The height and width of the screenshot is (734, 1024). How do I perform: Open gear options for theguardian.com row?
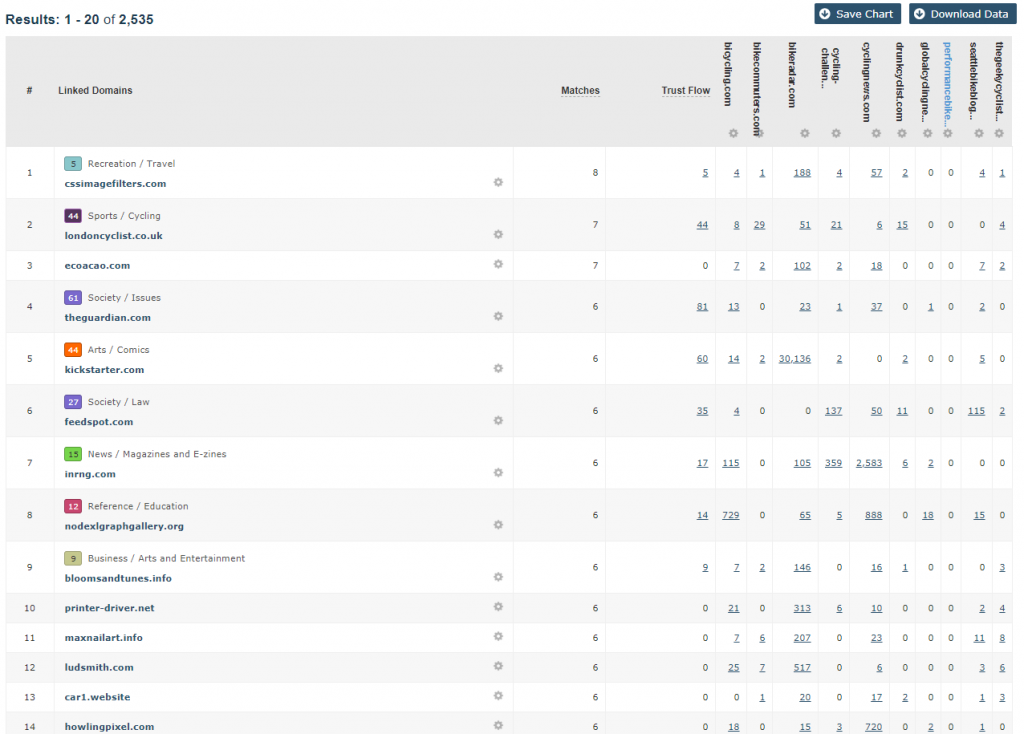pyautogui.click(x=498, y=316)
